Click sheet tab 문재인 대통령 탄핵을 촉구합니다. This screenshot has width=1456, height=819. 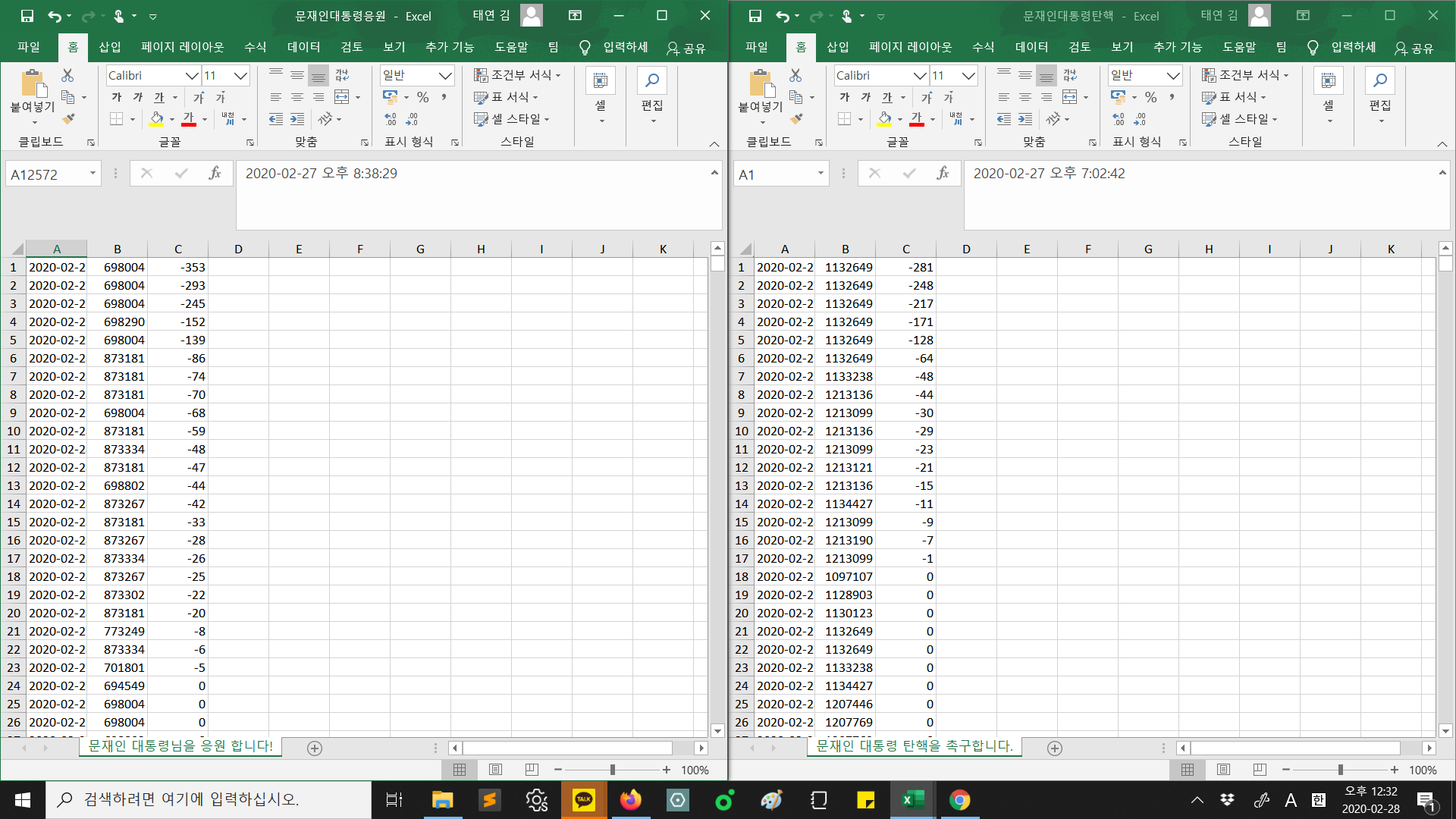pos(914,746)
